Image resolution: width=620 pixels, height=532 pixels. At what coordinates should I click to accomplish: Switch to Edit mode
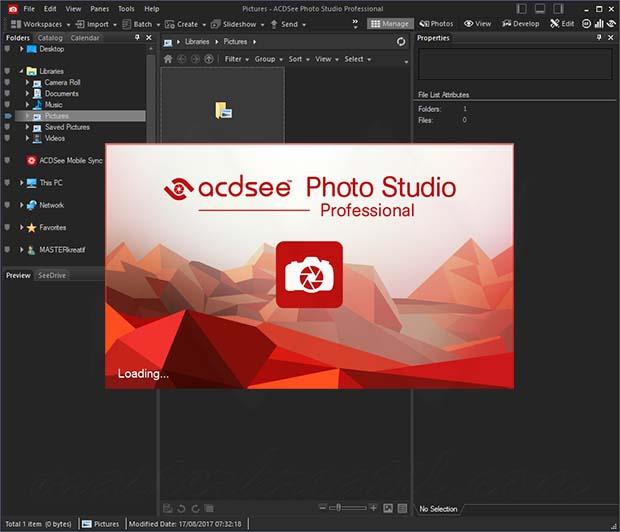[x=562, y=24]
